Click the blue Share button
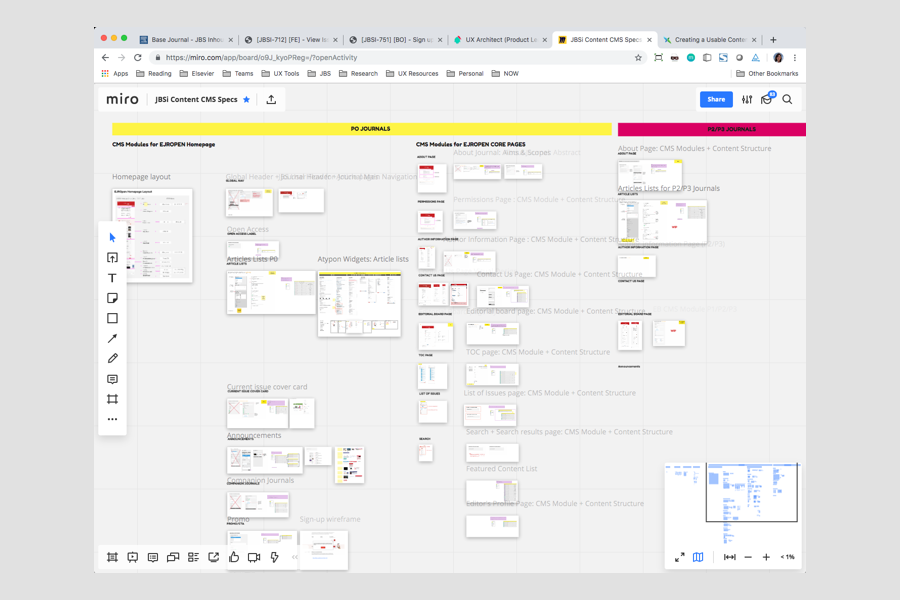This screenshot has height=600, width=900. click(x=716, y=99)
